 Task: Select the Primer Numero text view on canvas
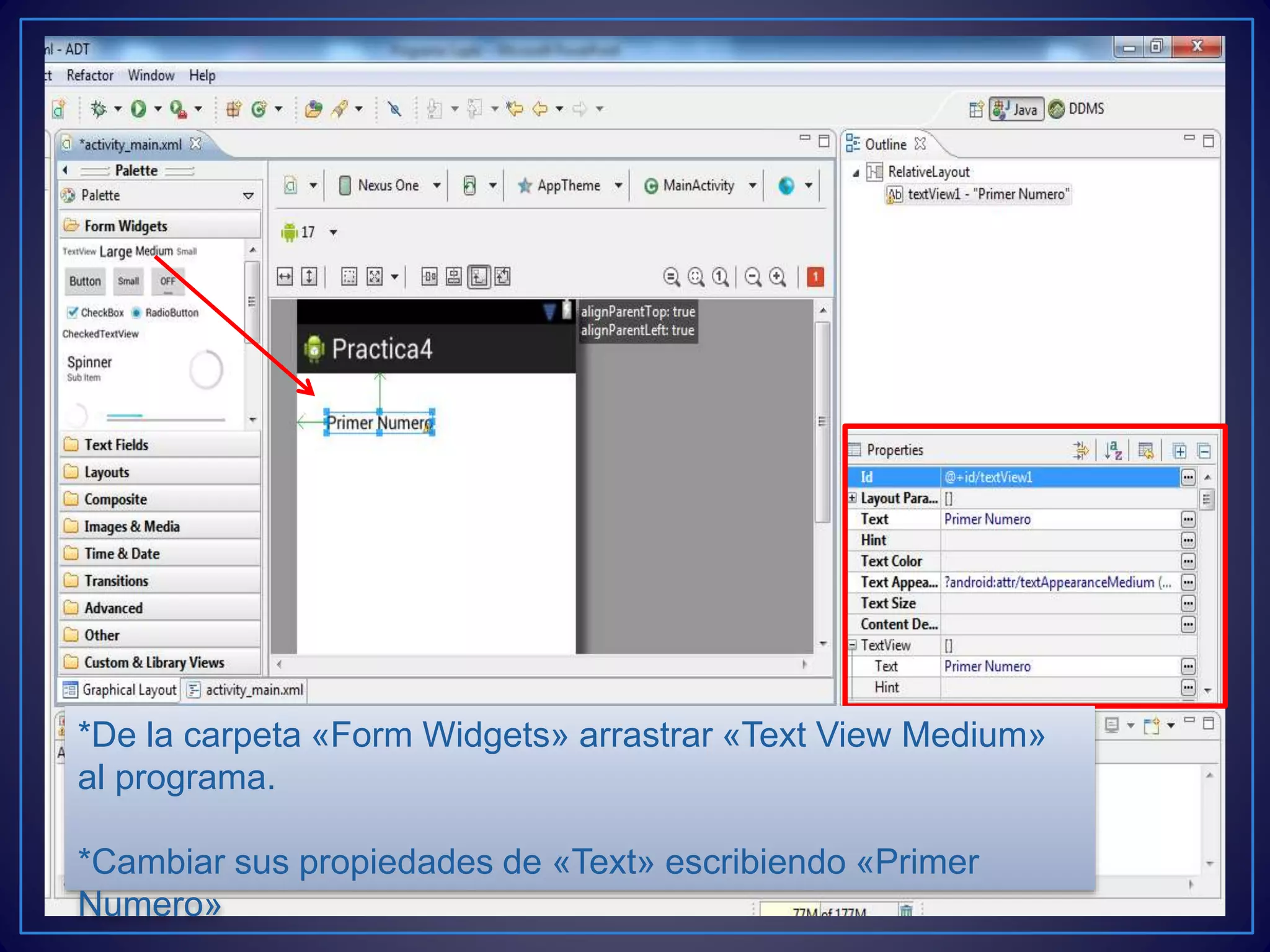[380, 423]
